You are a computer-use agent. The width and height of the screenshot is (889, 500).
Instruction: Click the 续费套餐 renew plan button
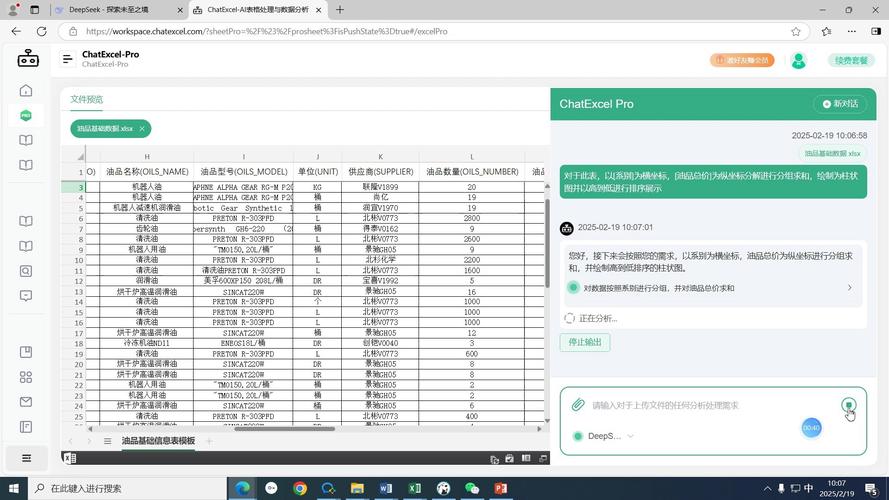(x=851, y=60)
